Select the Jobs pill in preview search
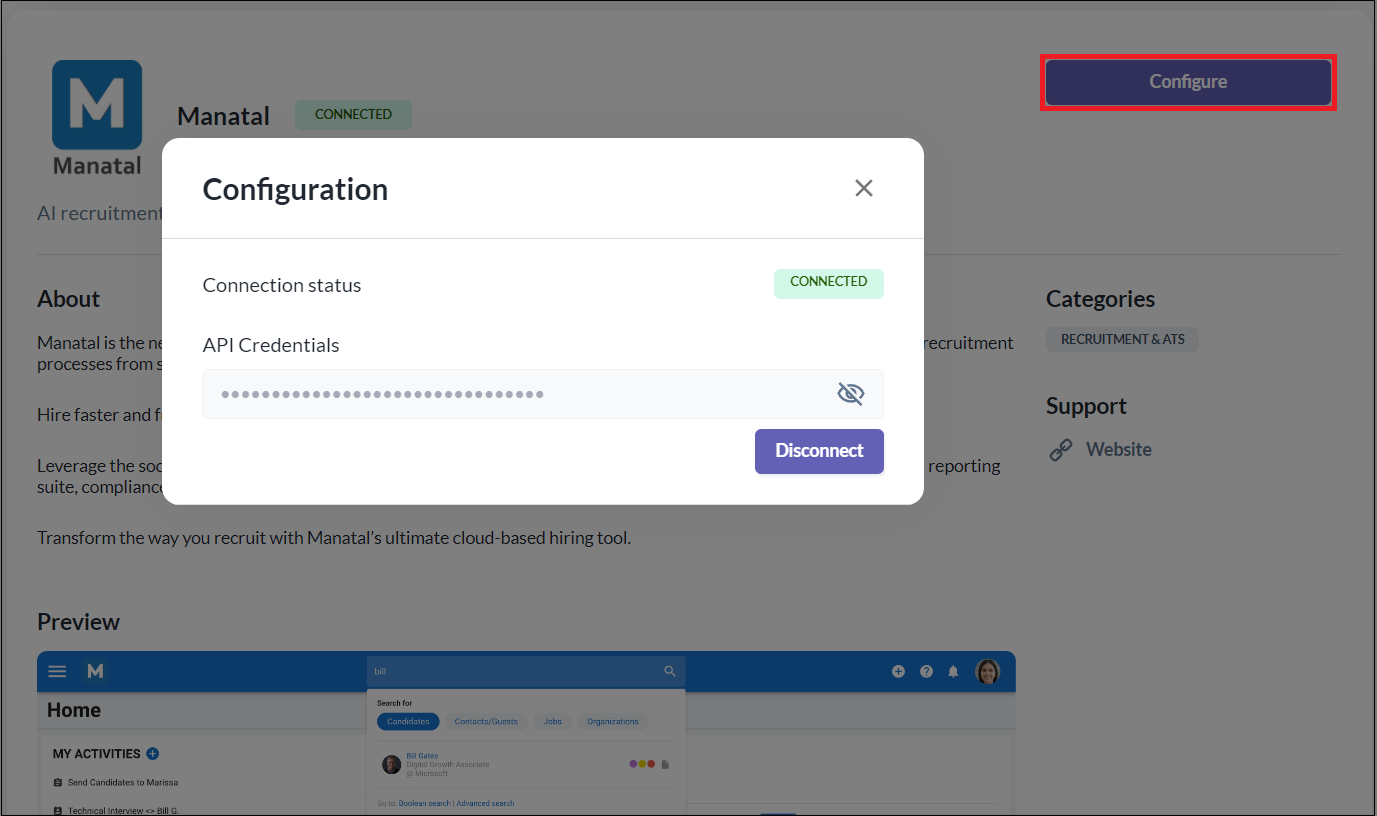Image resolution: width=1377 pixels, height=816 pixels. point(553,721)
